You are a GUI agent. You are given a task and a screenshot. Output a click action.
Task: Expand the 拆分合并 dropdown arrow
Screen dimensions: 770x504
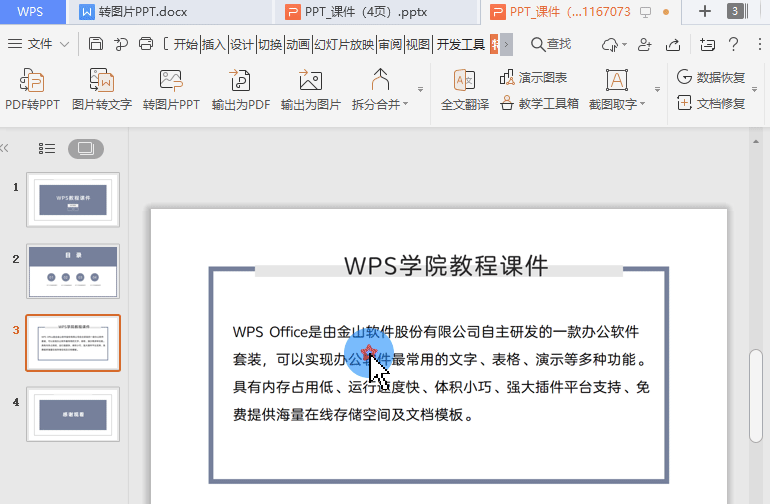click(x=406, y=104)
